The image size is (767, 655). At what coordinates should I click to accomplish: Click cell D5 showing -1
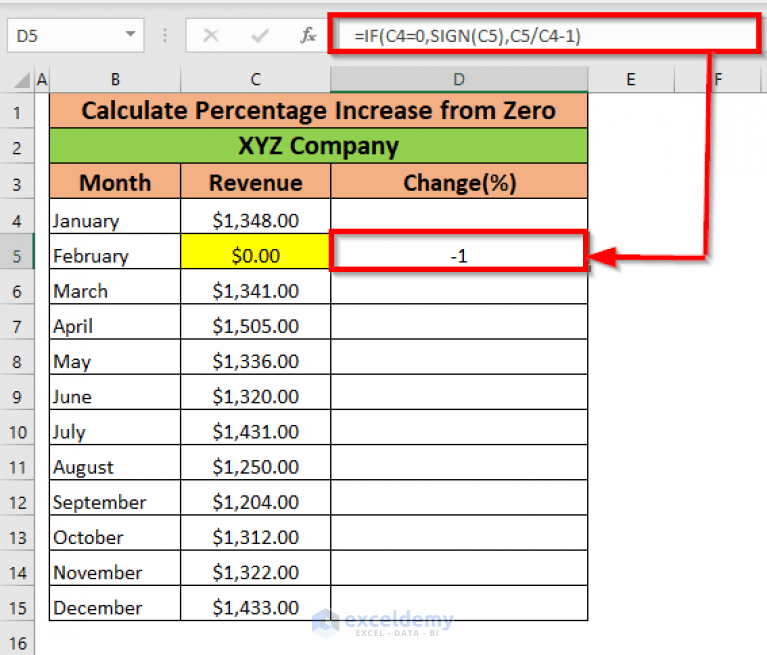coord(459,252)
